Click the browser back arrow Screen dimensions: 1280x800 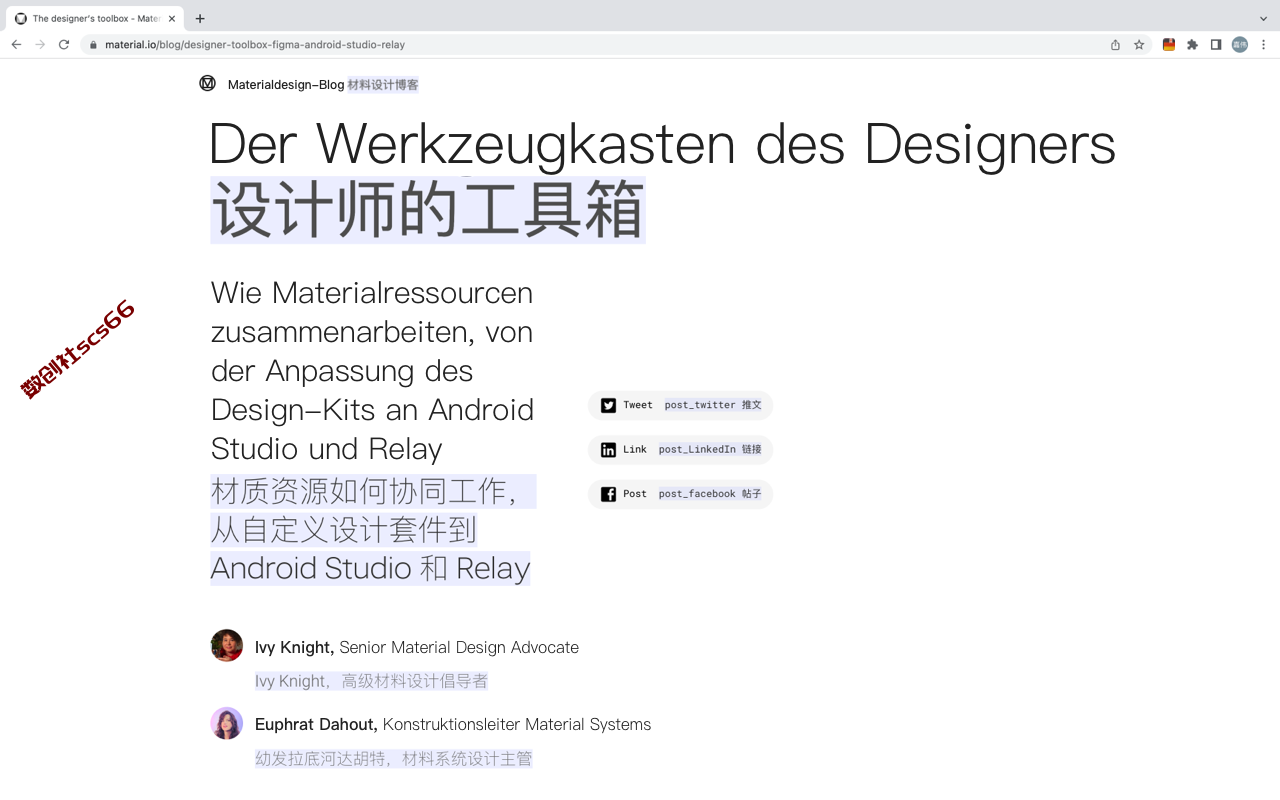(x=16, y=45)
